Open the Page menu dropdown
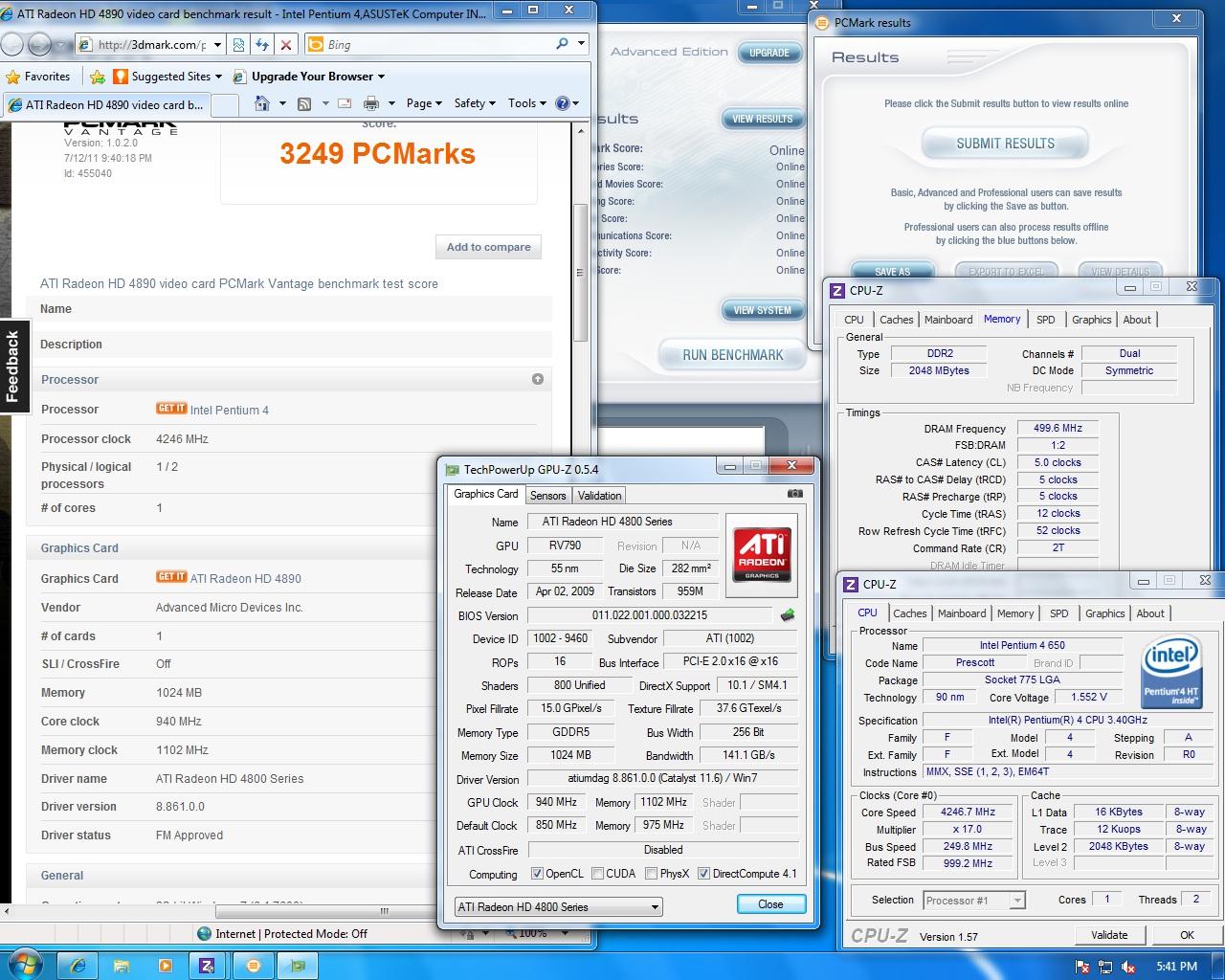The width and height of the screenshot is (1225, 980). [424, 103]
